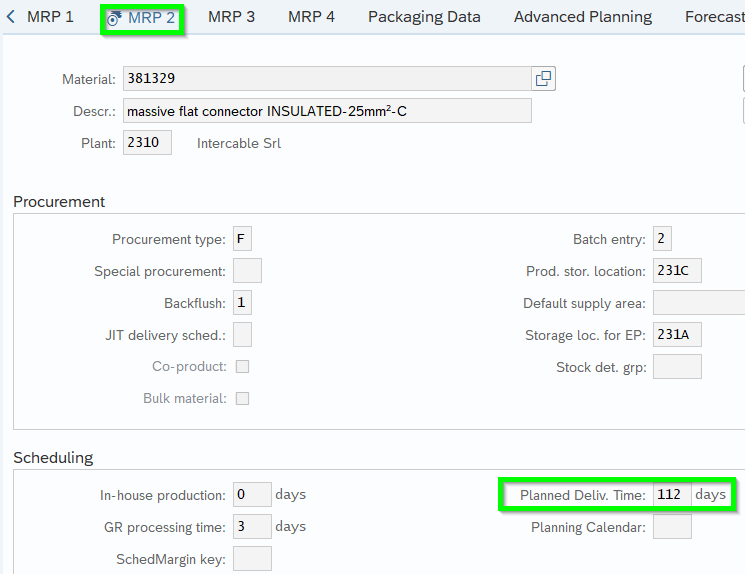745x574 pixels.
Task: Click the GR processing time field
Action: 253,527
